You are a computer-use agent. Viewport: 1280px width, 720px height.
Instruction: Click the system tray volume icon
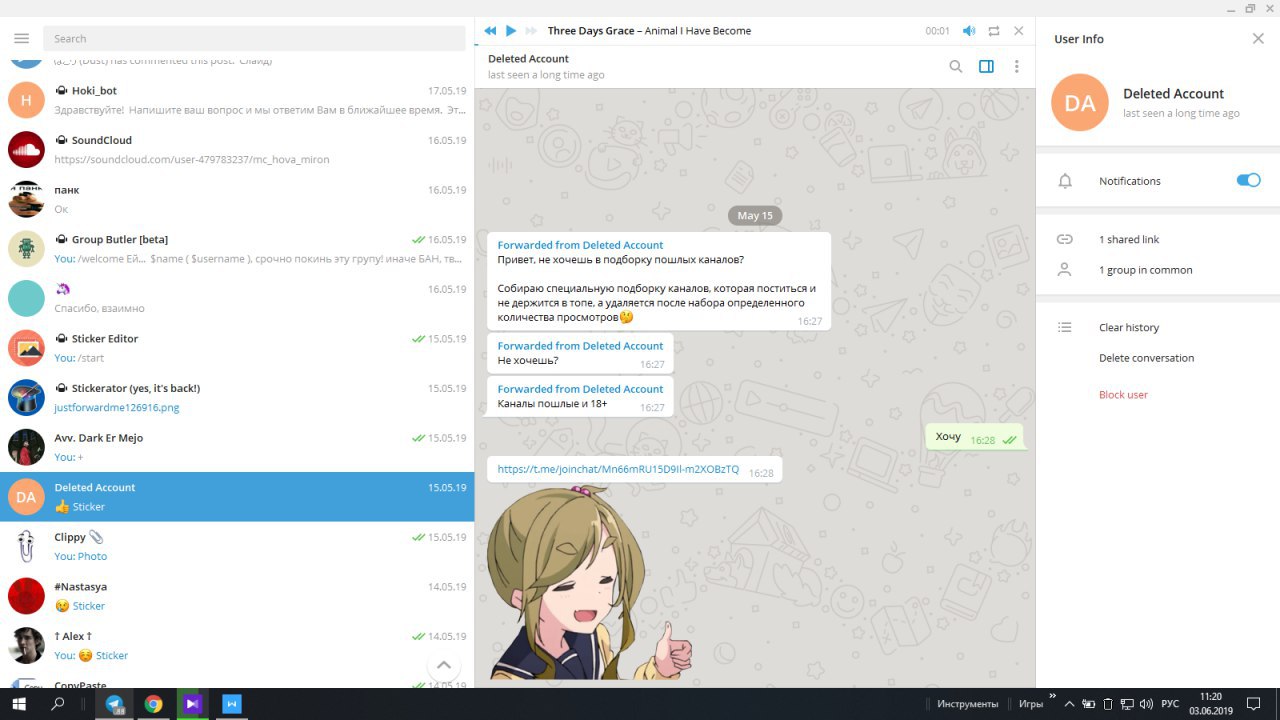pos(1145,704)
